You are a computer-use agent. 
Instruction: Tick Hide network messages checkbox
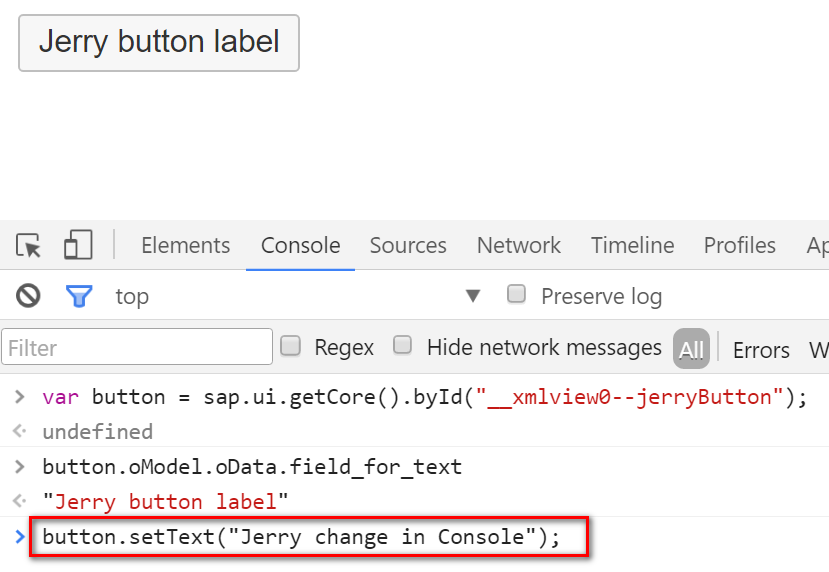tap(403, 346)
